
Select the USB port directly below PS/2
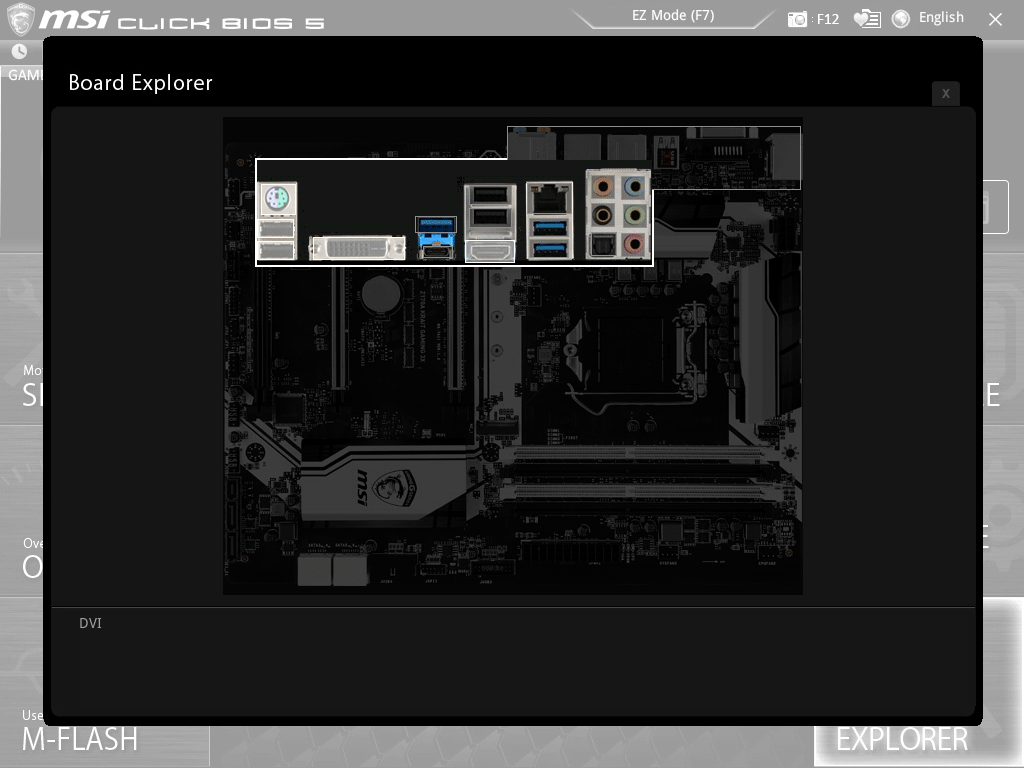click(x=277, y=229)
